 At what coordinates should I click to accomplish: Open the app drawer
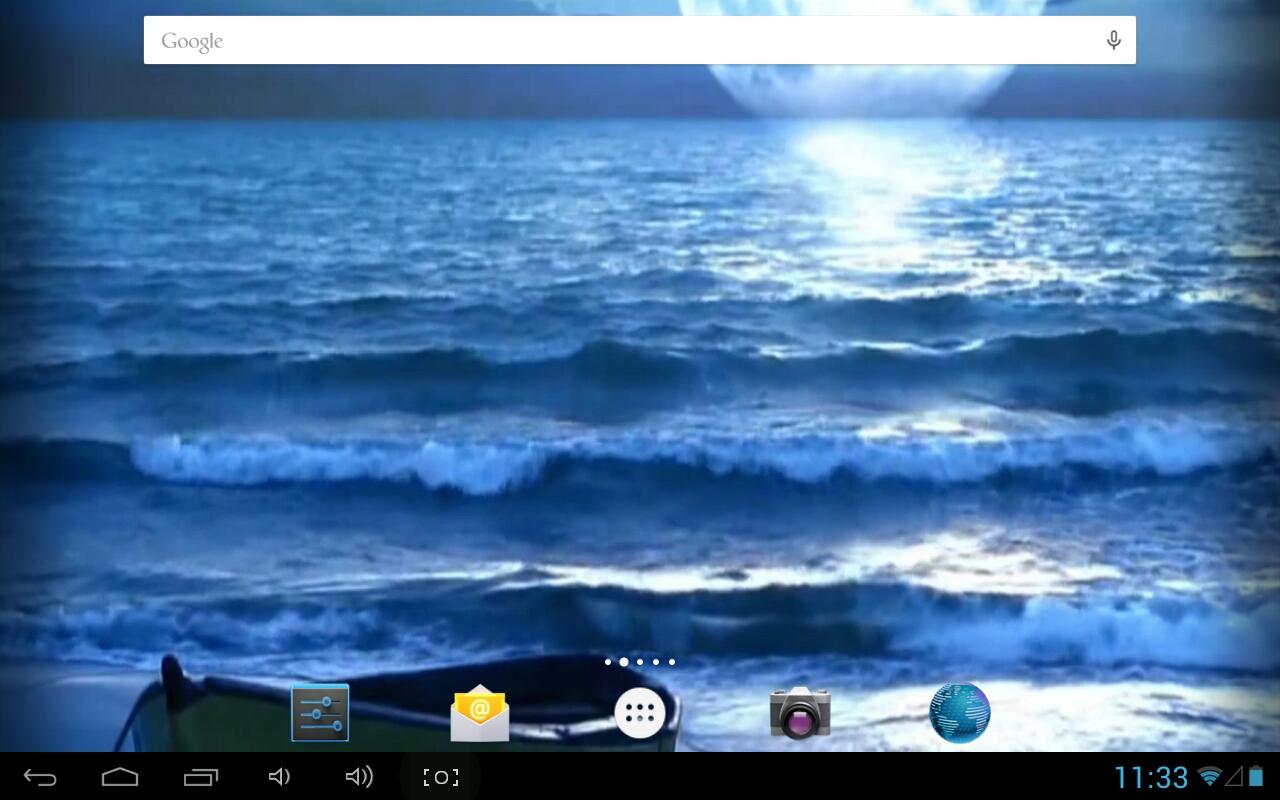640,713
